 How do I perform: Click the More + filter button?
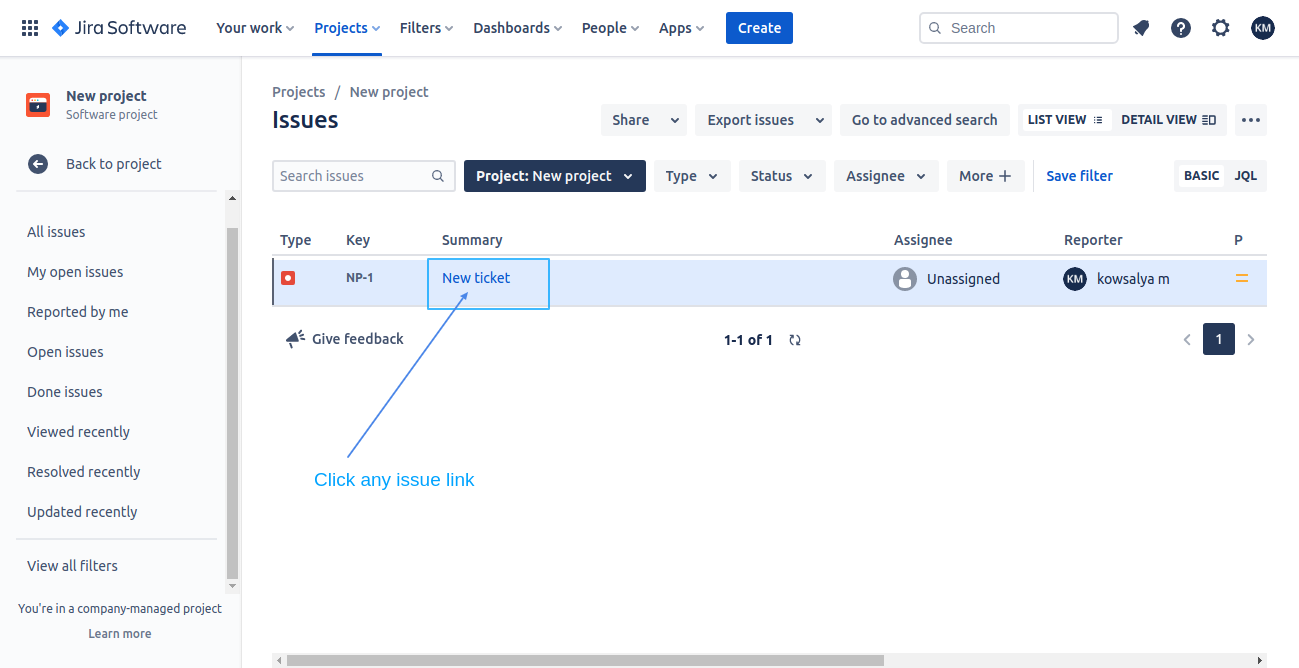[985, 176]
